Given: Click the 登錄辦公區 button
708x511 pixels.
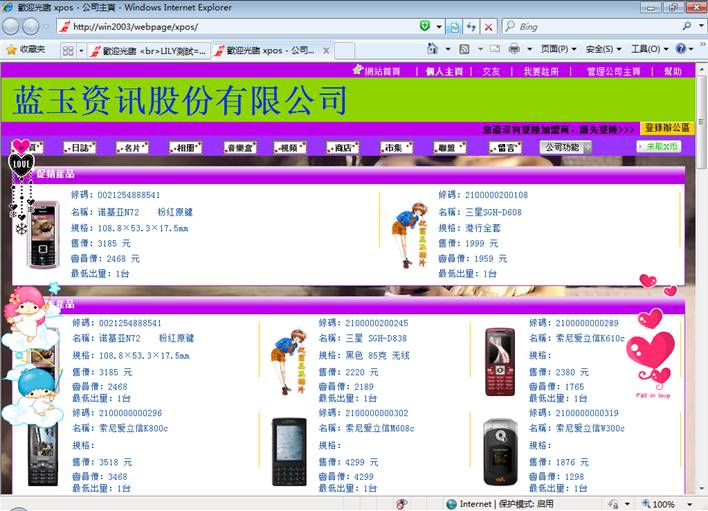Looking at the screenshot, I should click(667, 128).
